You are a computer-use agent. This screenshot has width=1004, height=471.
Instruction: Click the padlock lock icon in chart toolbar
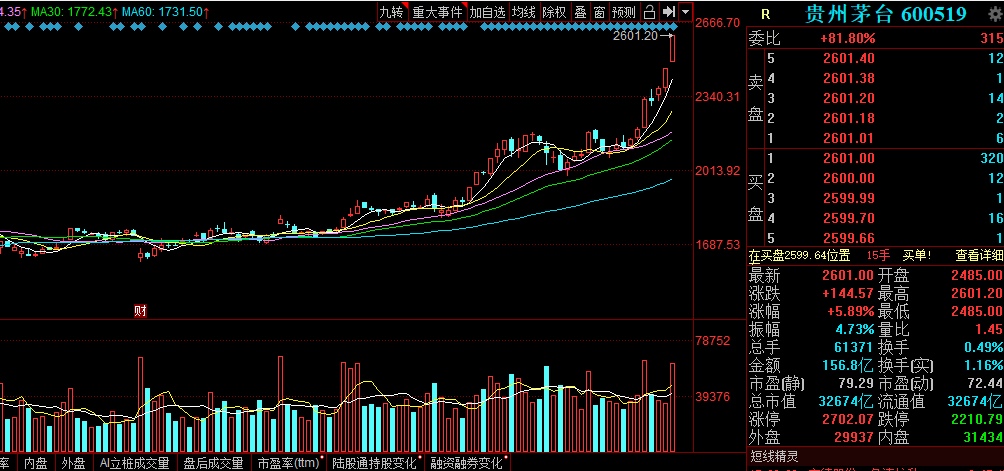649,12
